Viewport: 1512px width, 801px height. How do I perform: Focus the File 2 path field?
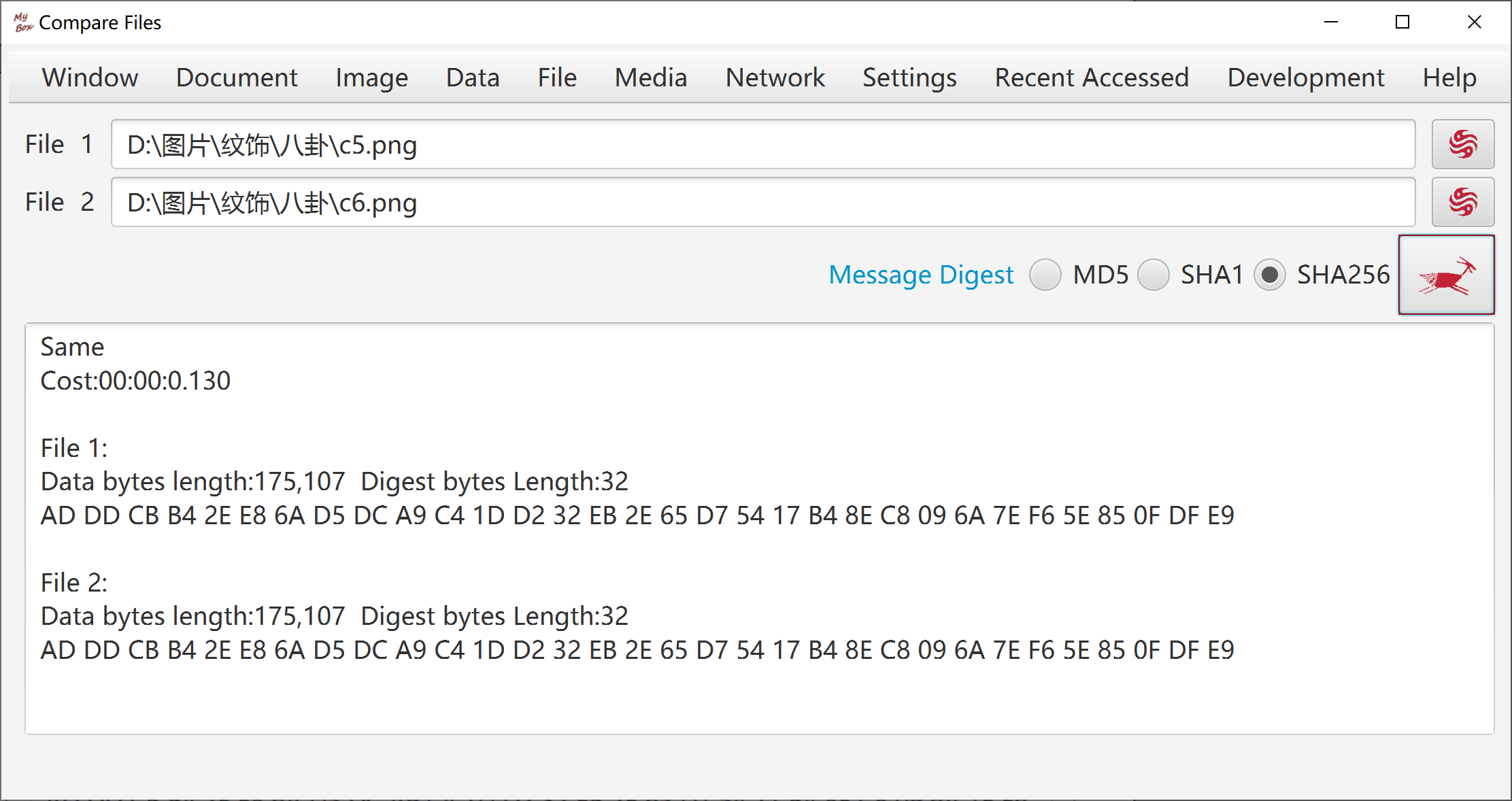tap(763, 202)
